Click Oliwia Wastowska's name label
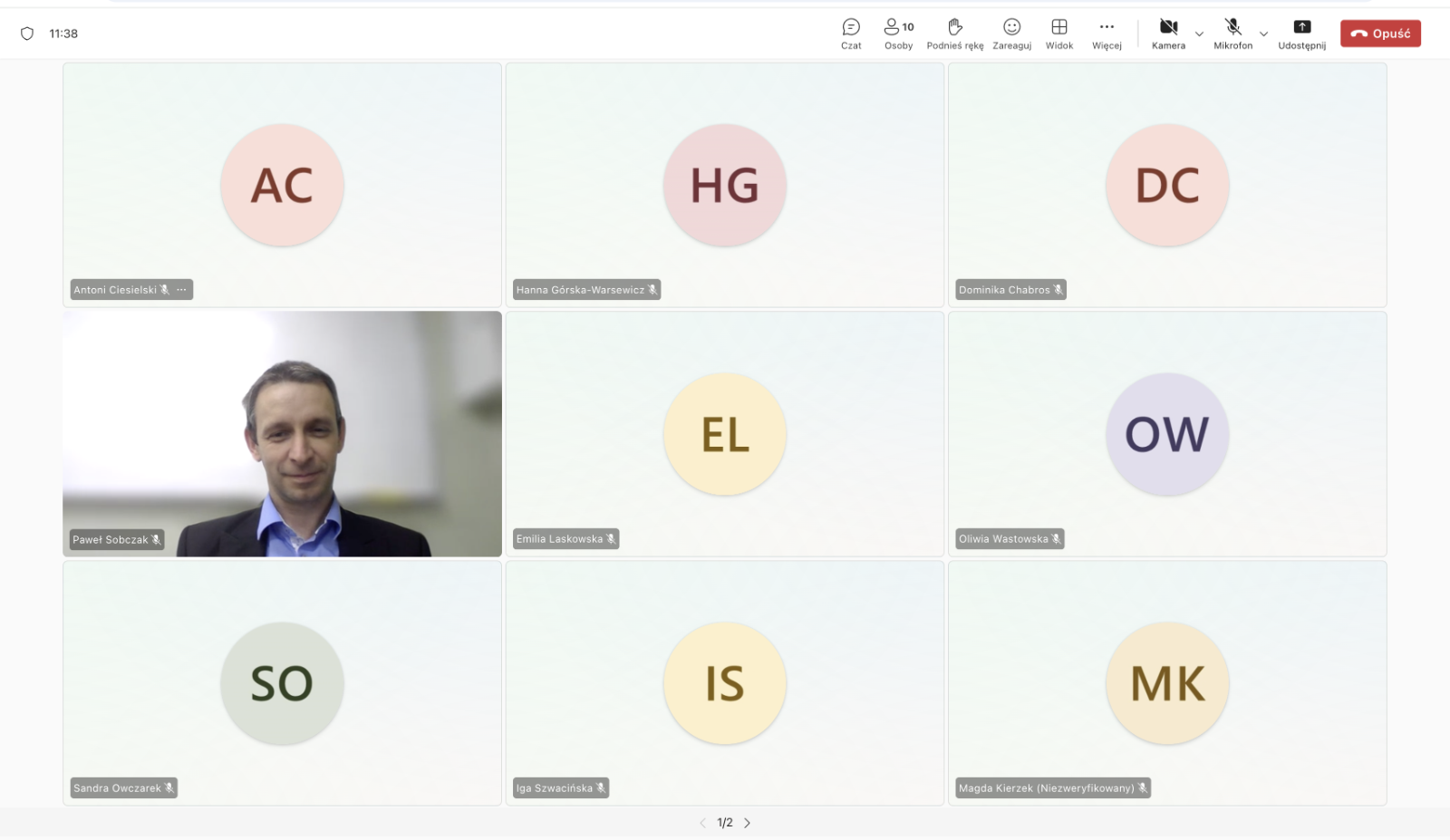The image size is (1450, 840). tap(1003, 539)
